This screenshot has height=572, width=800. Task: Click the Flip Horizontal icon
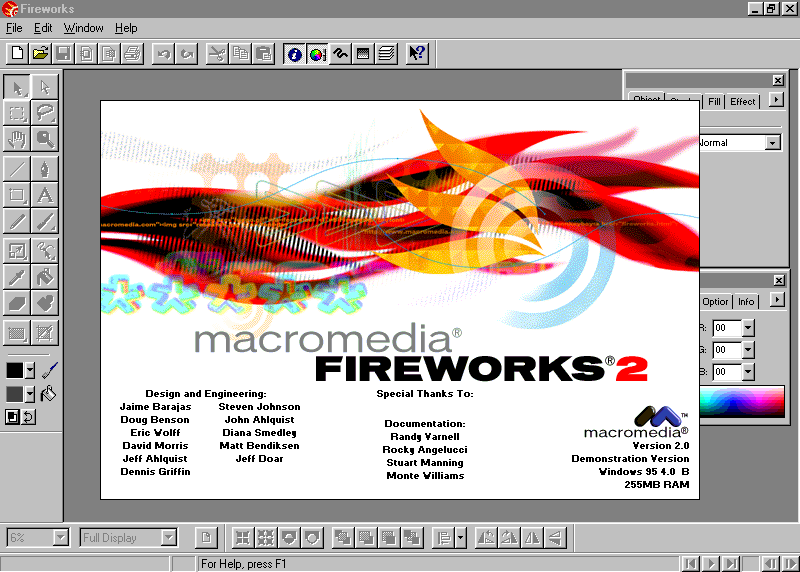[532, 538]
